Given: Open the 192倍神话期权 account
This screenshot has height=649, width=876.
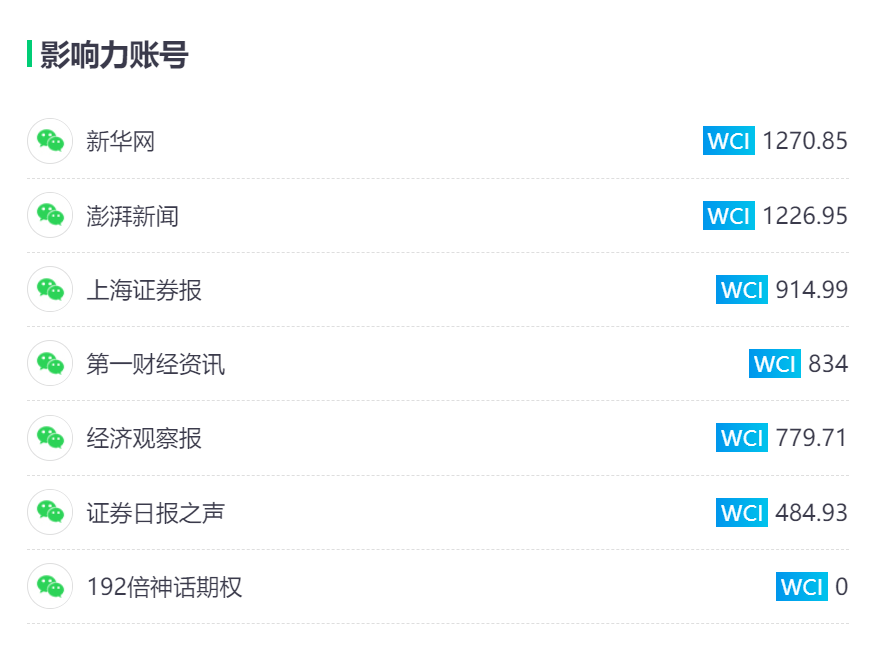Looking at the screenshot, I should pyautogui.click(x=164, y=587).
